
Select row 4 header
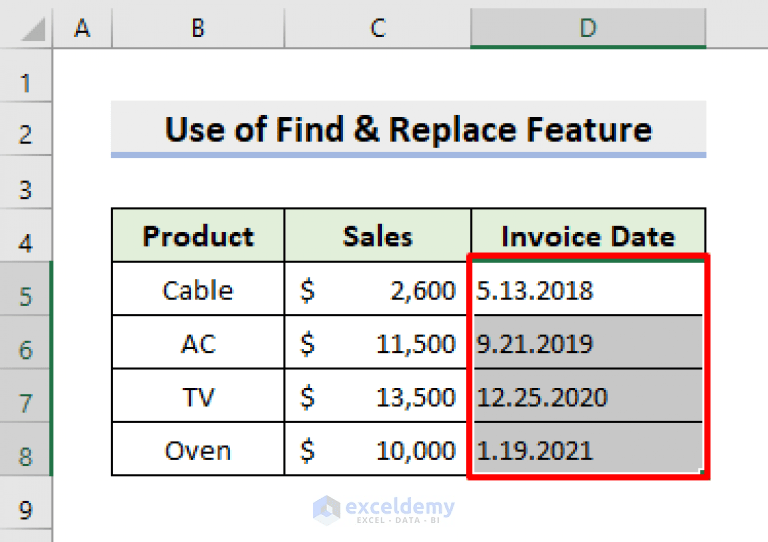click(25, 236)
